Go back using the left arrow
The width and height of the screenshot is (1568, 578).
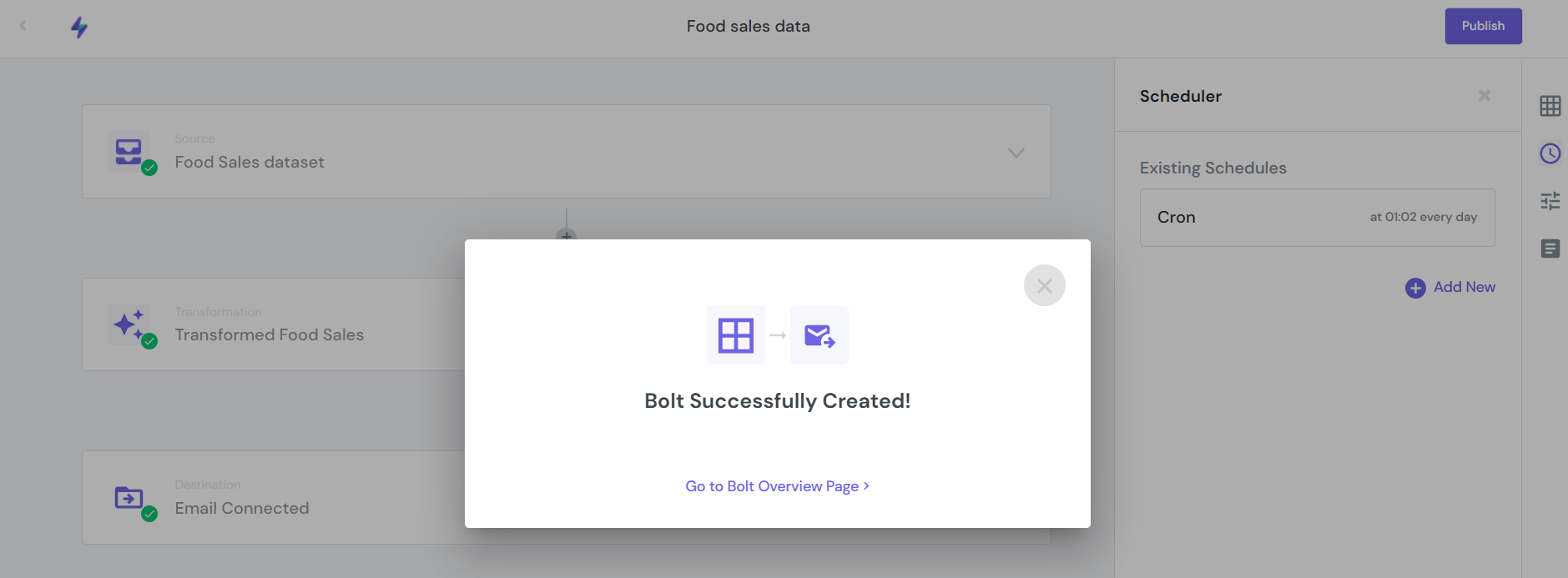[23, 26]
